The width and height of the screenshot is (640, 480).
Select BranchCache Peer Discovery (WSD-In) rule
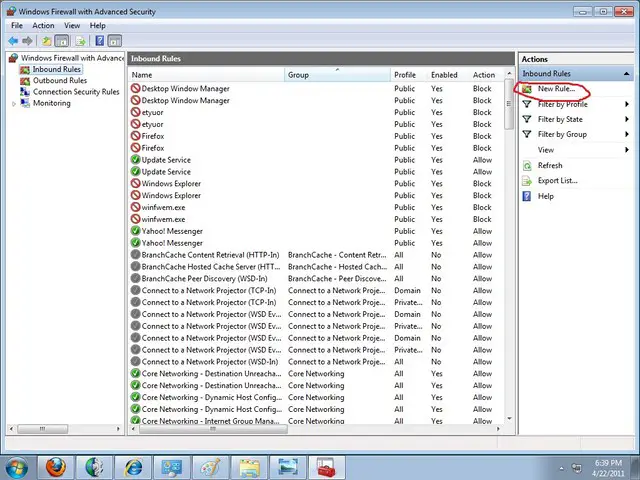(316, 279)
